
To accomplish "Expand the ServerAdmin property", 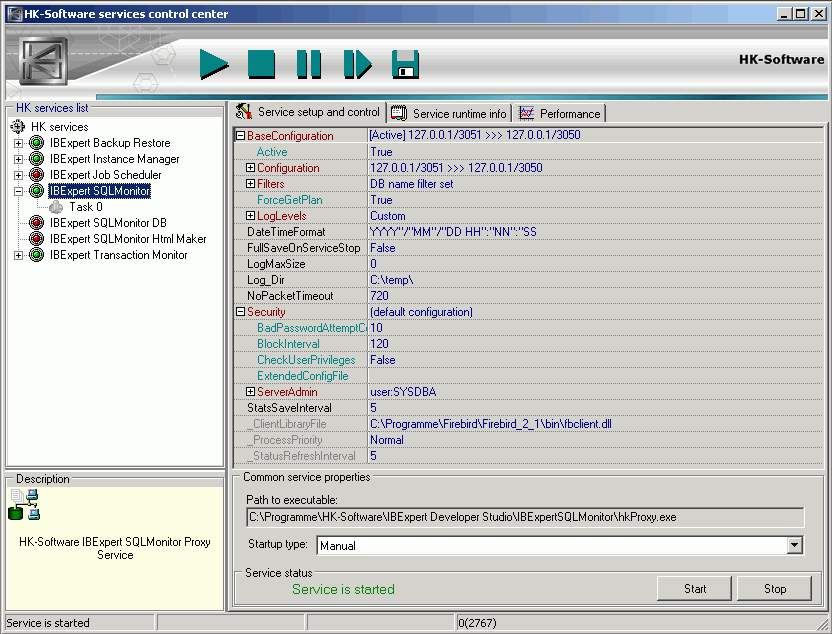I will [x=250, y=392].
